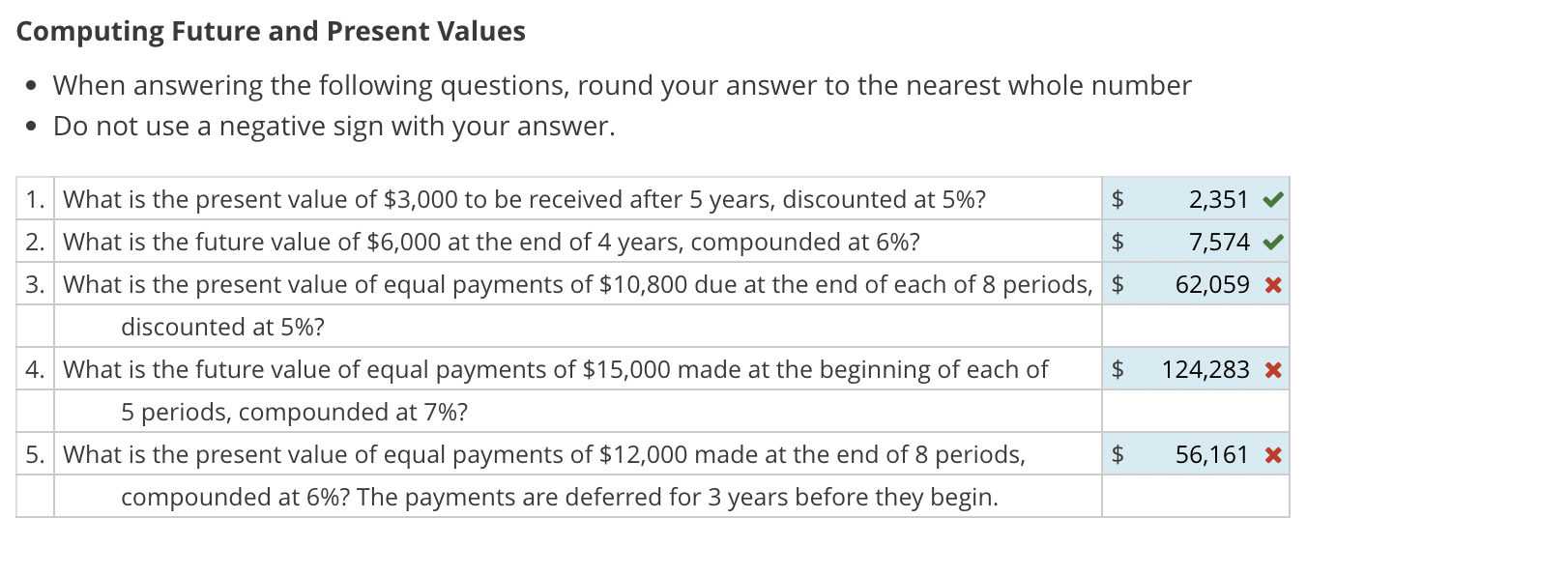Screen dimensions: 1568x576
Task: Select the answer field showing 2,351
Action: point(1220,200)
